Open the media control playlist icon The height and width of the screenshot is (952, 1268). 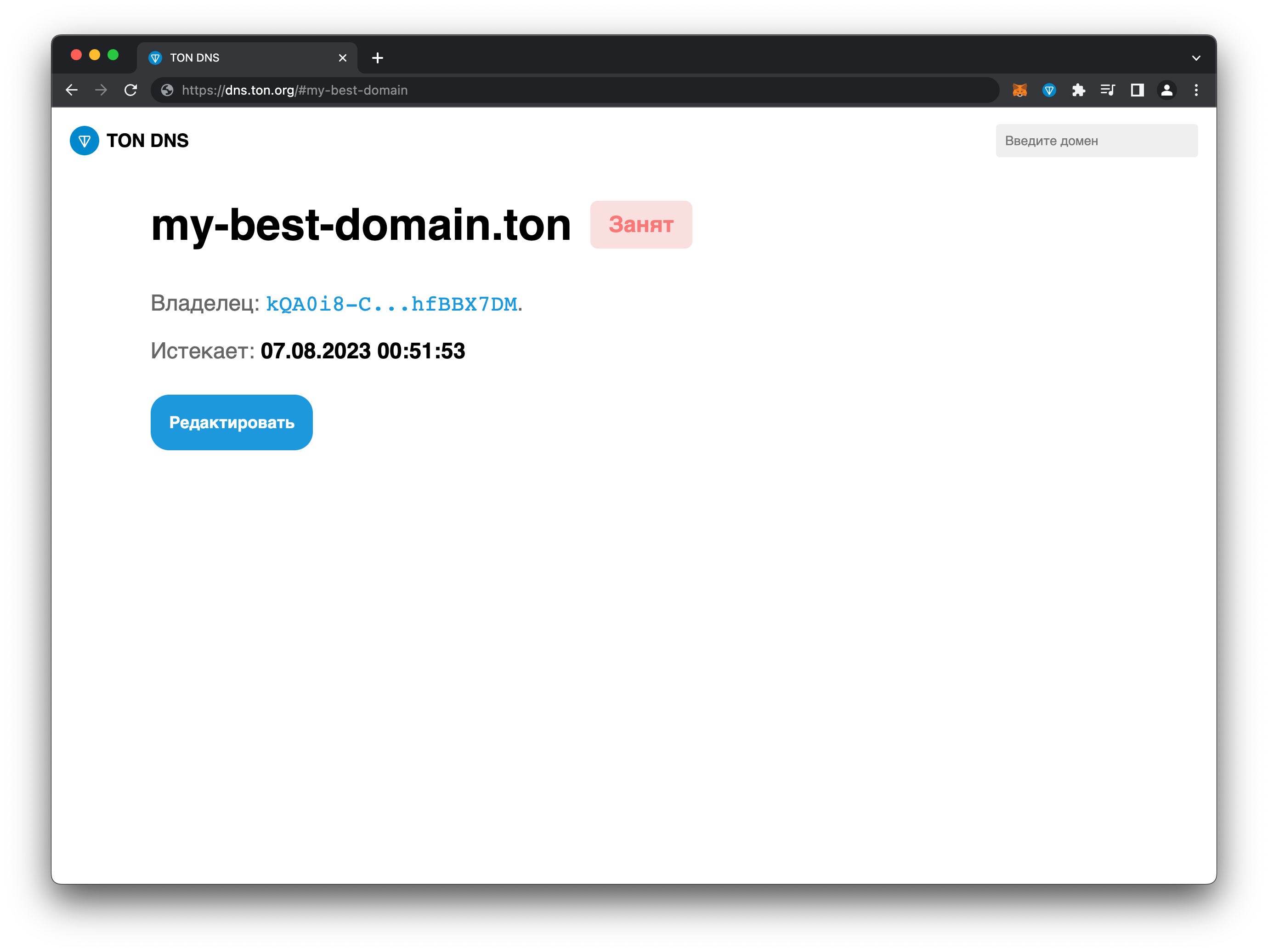[x=1108, y=90]
